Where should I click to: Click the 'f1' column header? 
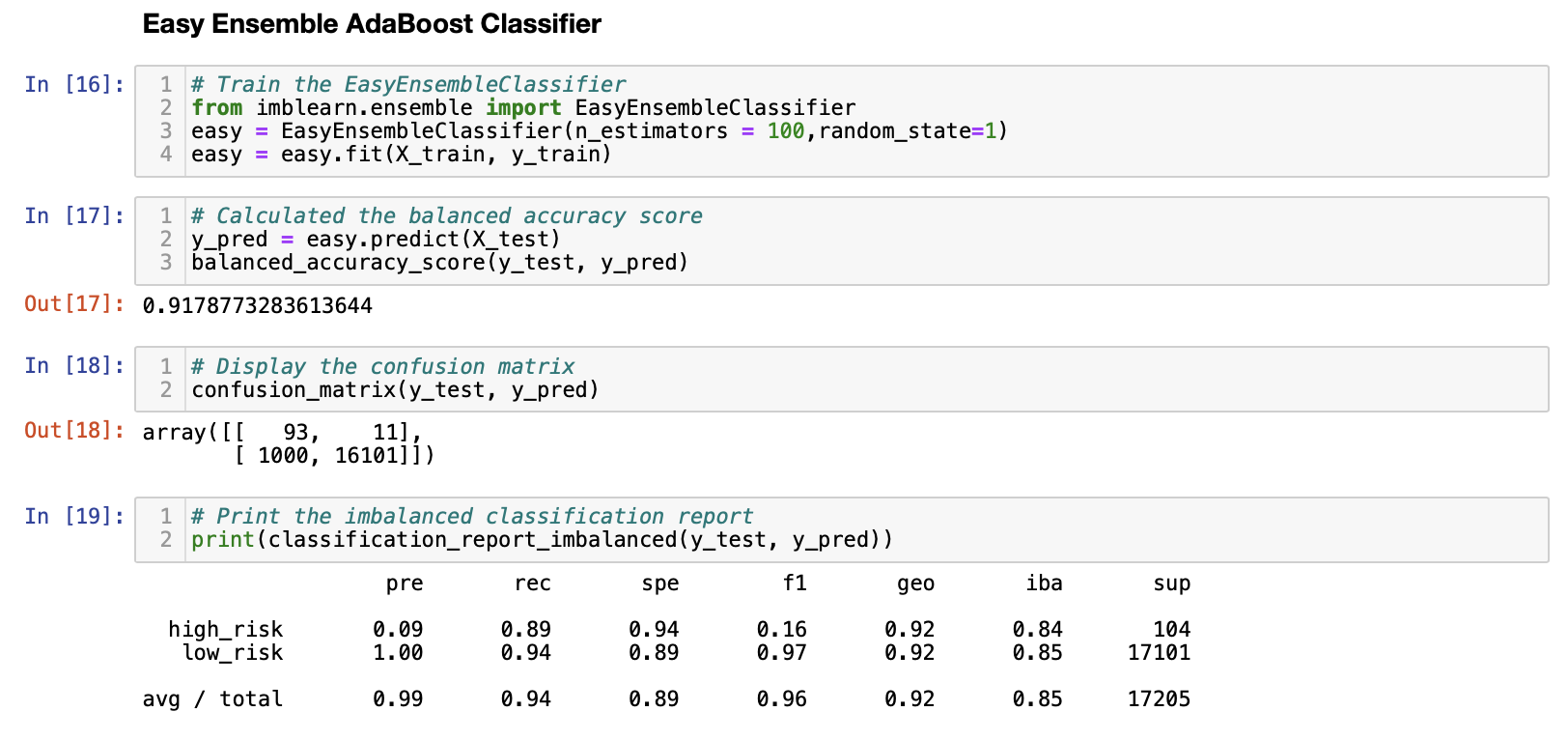click(795, 583)
